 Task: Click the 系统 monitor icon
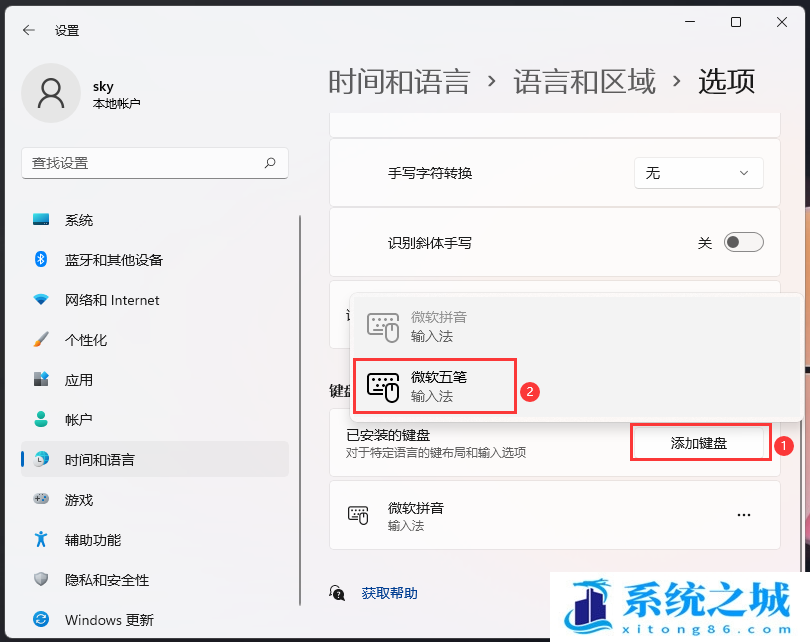click(x=41, y=220)
